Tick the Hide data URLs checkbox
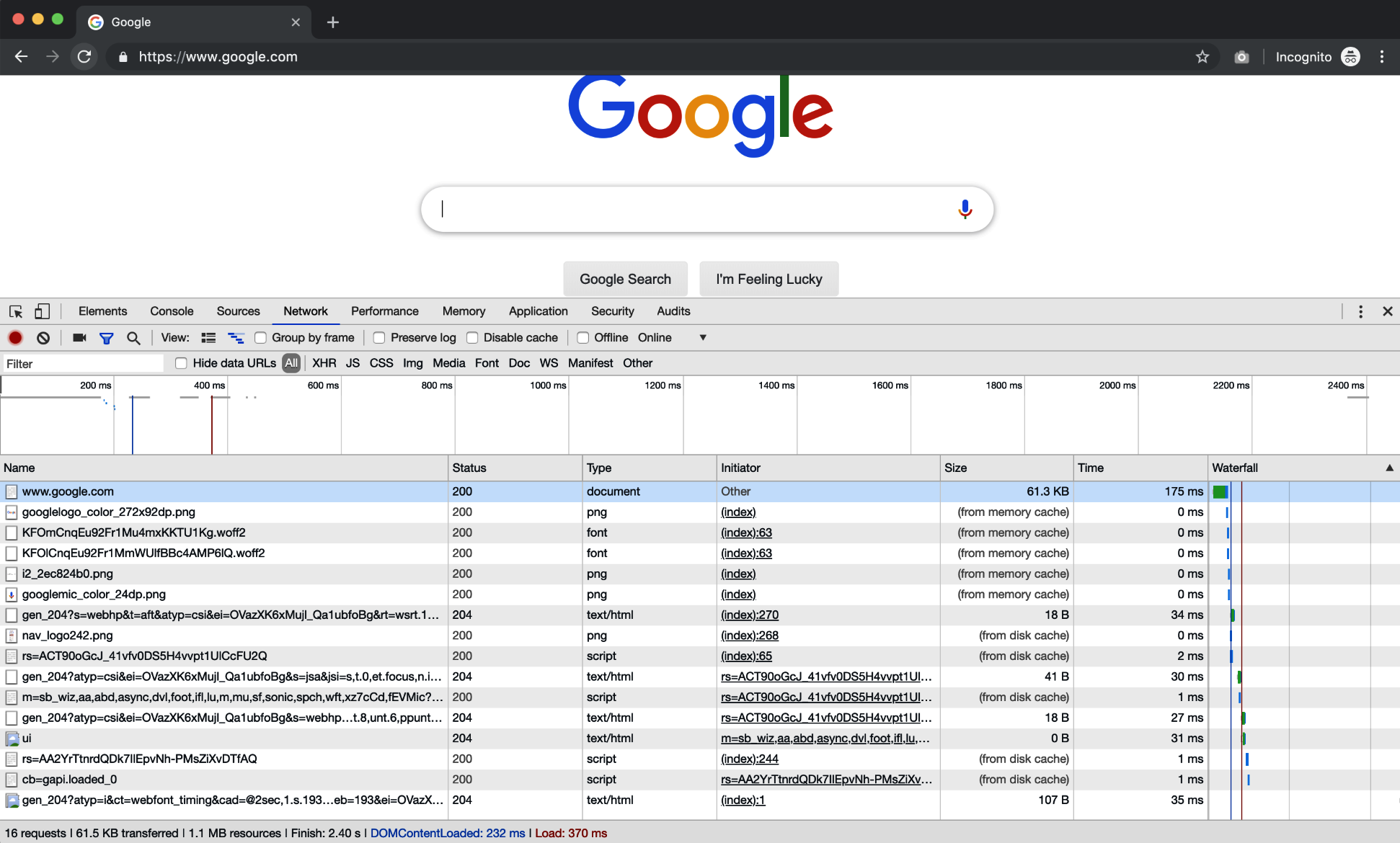 pos(181,363)
